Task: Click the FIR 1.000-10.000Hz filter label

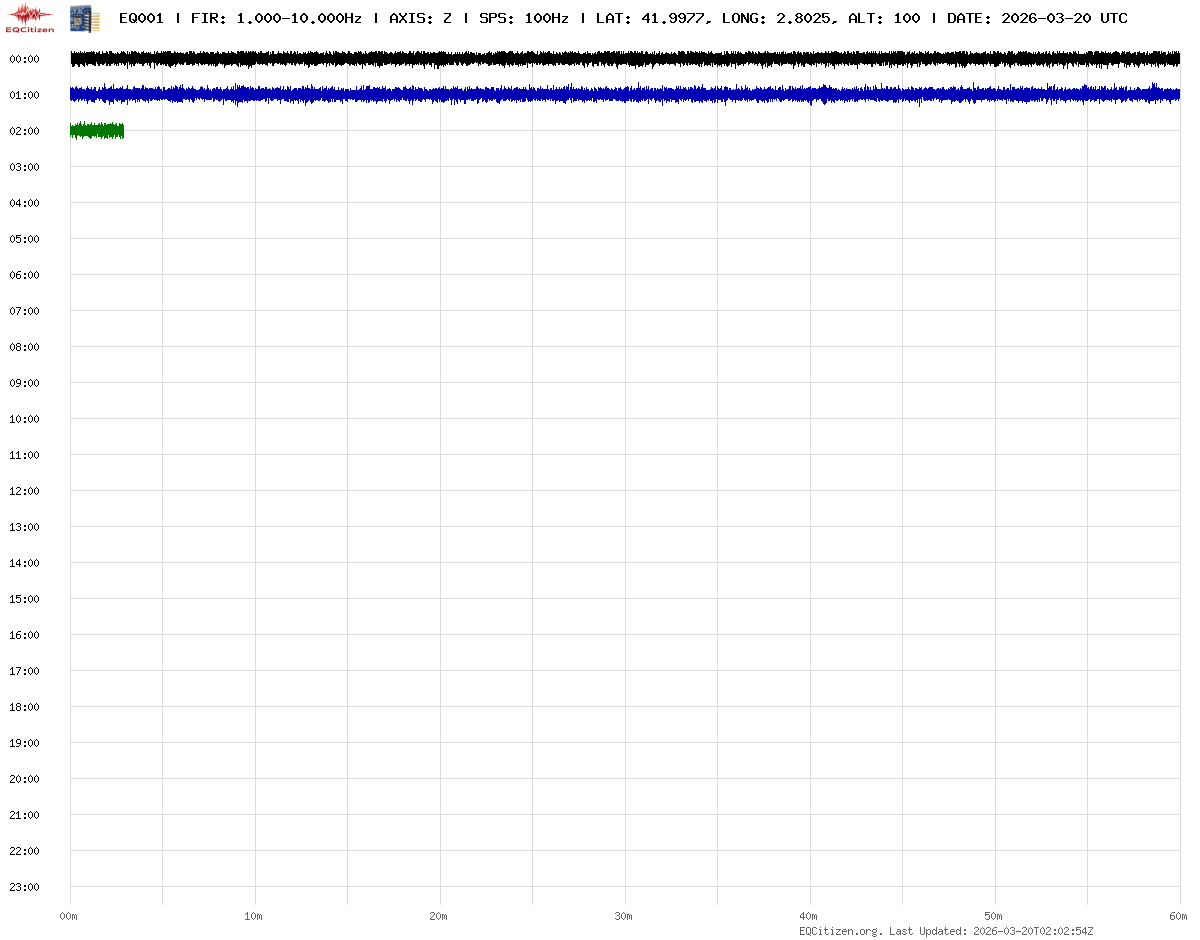Action: (276, 18)
